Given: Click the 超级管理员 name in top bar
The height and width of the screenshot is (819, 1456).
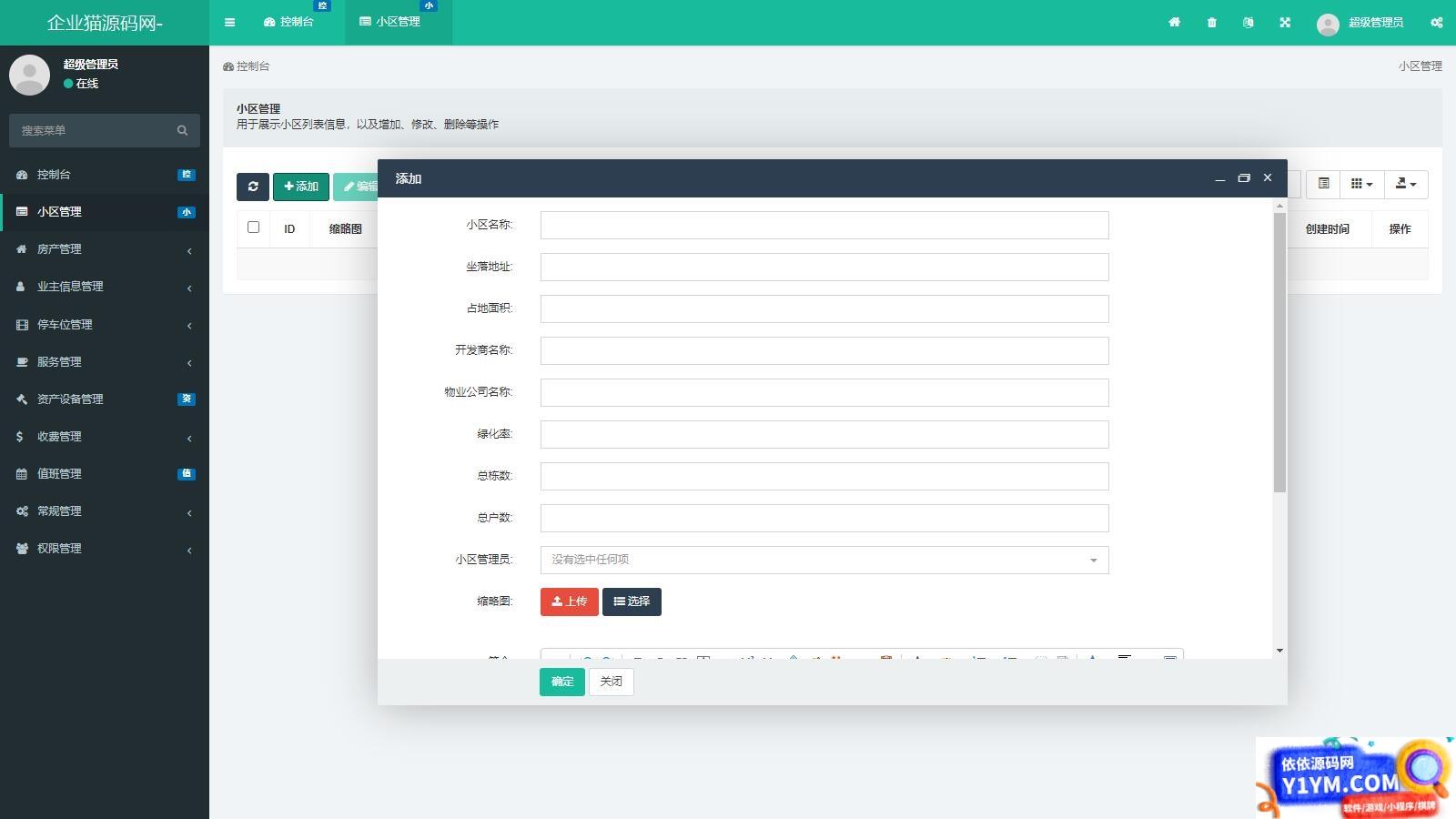Looking at the screenshot, I should pos(1375,23).
